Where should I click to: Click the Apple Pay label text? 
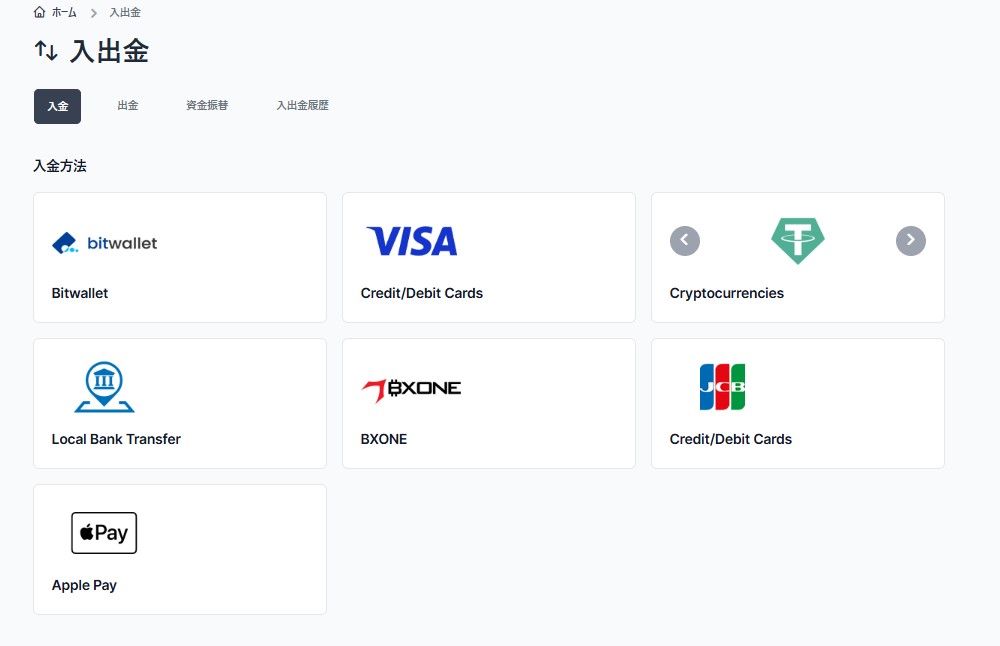pyautogui.click(x=84, y=585)
